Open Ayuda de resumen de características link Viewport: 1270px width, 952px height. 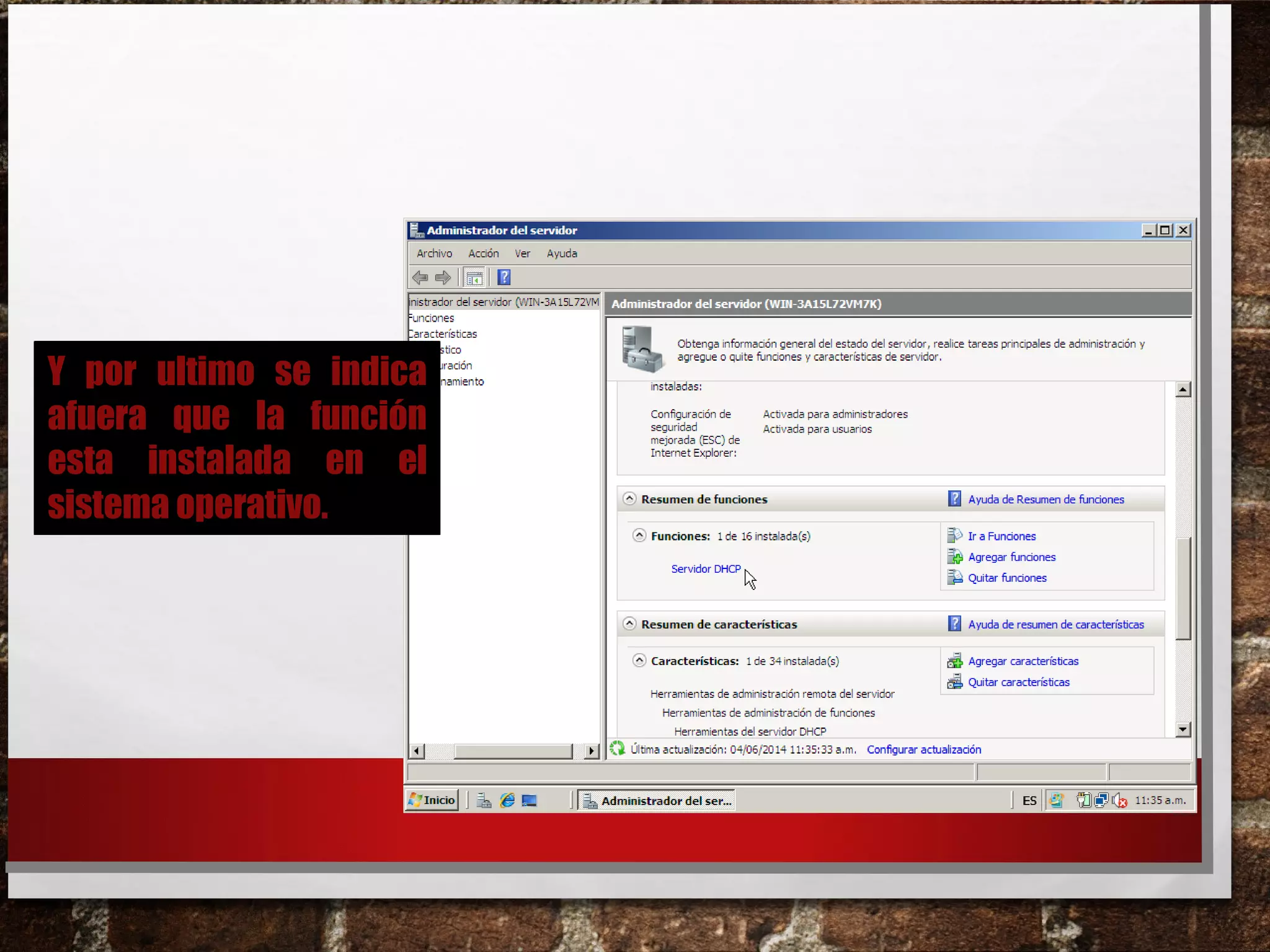[1056, 625]
